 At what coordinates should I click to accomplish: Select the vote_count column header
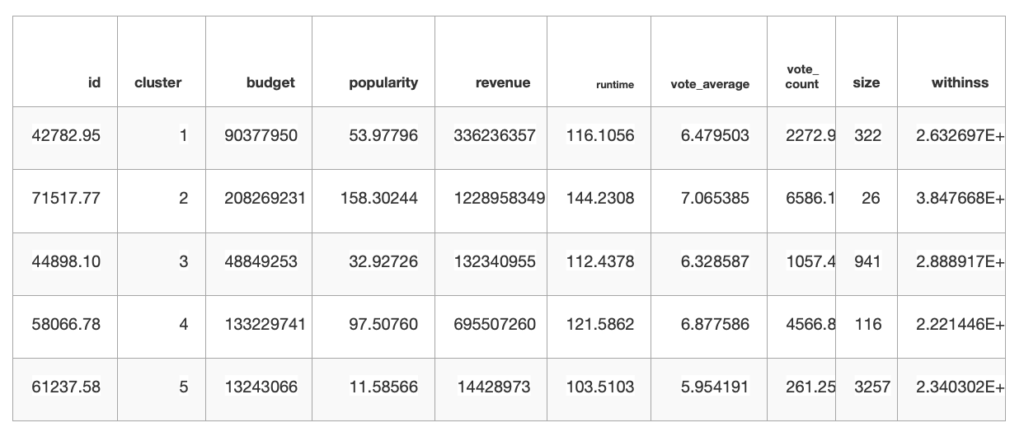click(803, 77)
